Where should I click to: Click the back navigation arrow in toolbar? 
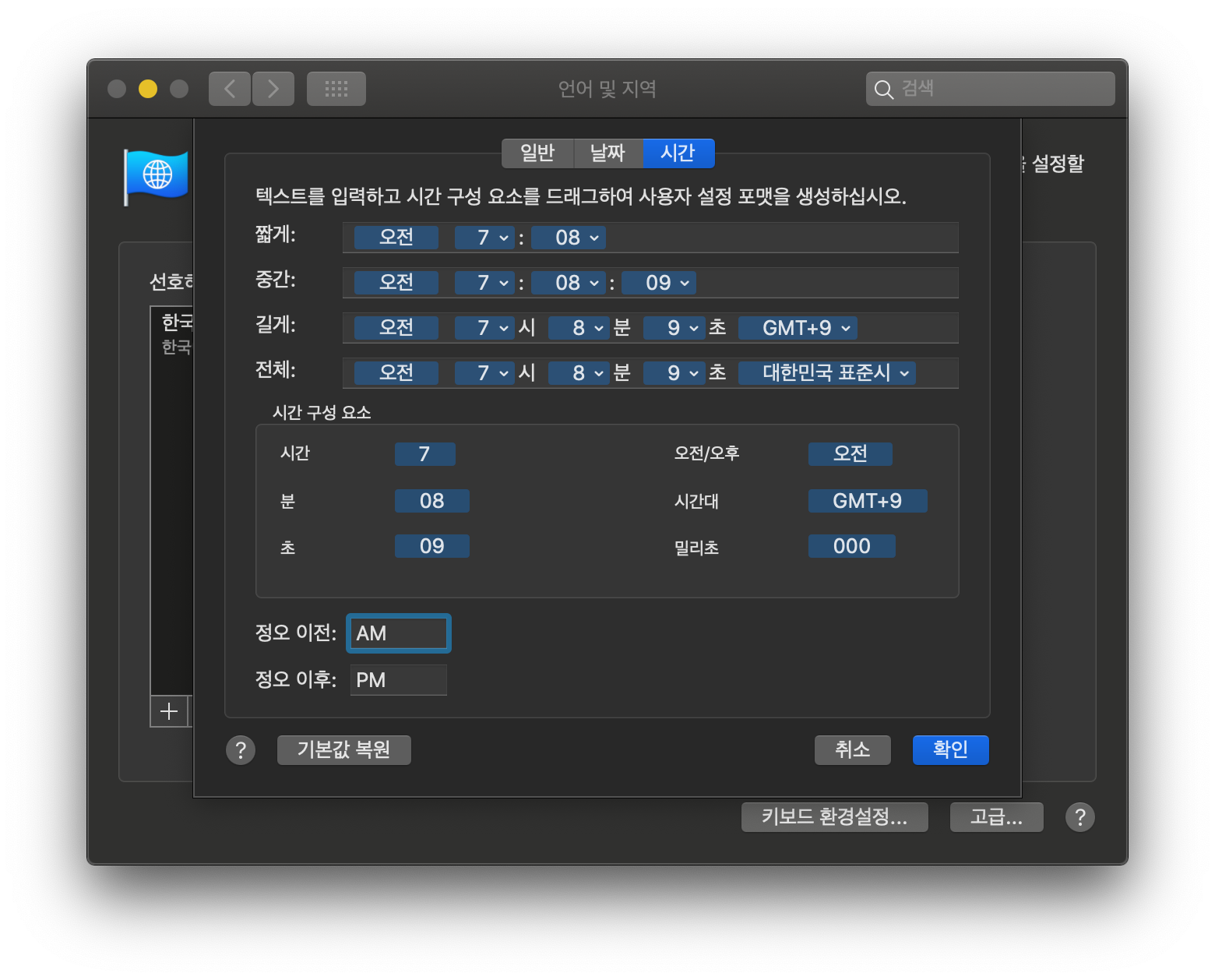230,89
